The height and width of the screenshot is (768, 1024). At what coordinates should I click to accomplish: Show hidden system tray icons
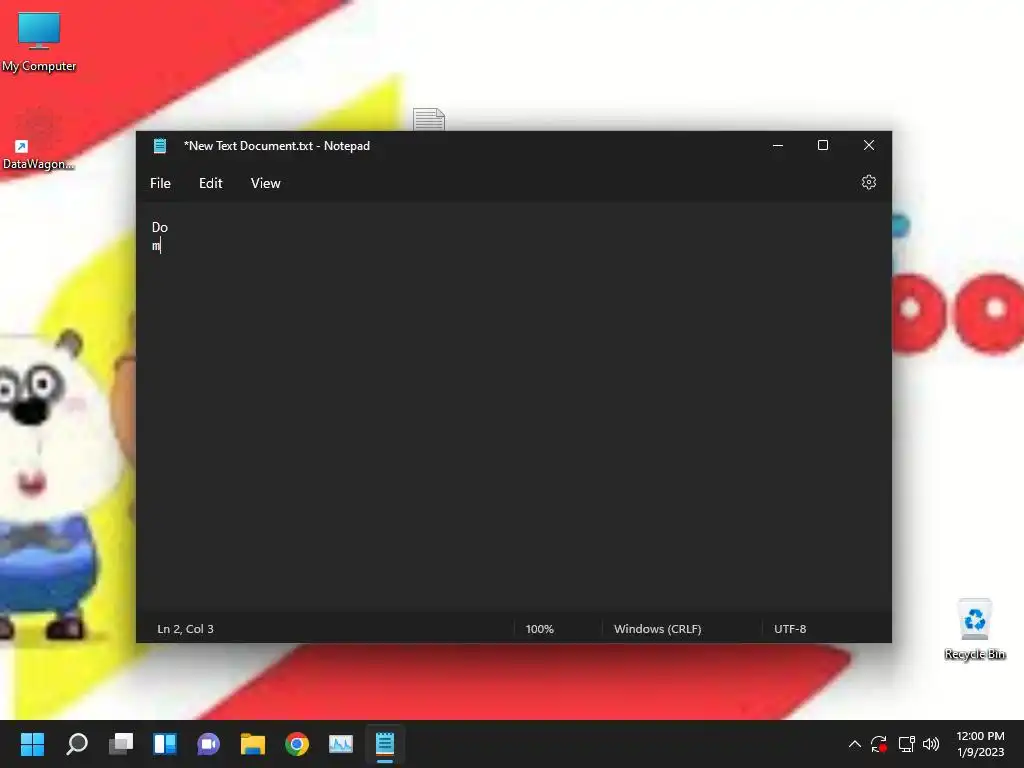point(854,744)
